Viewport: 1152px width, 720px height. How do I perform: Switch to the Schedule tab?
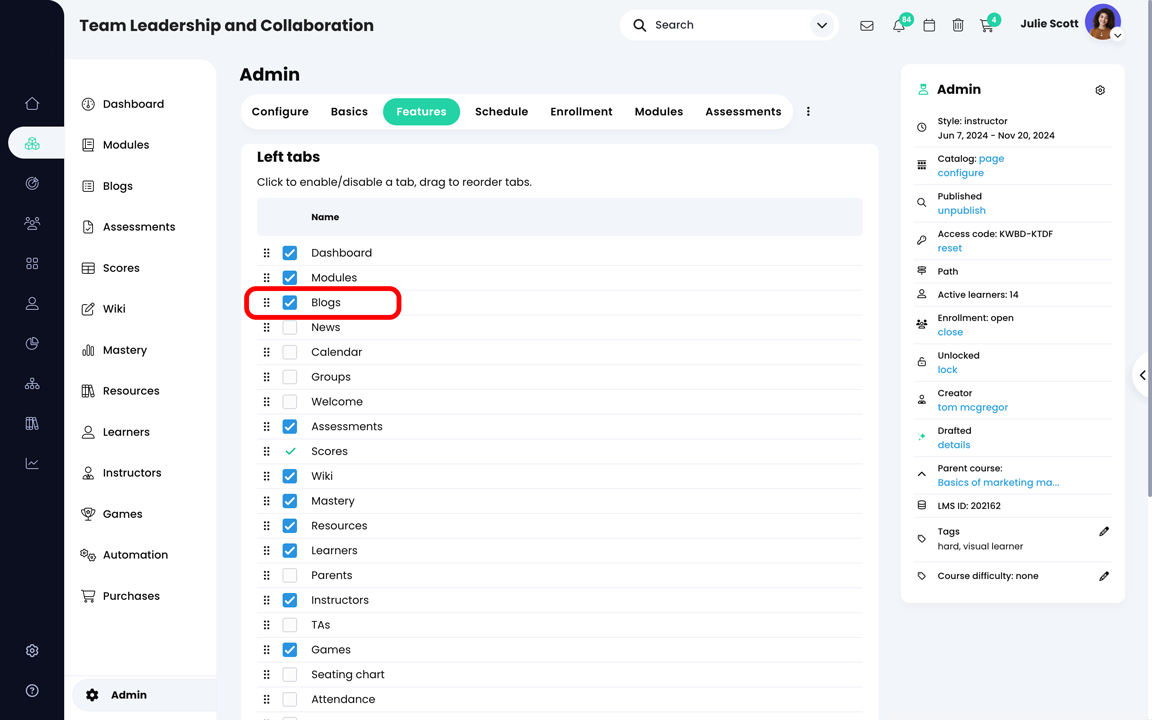pos(501,111)
